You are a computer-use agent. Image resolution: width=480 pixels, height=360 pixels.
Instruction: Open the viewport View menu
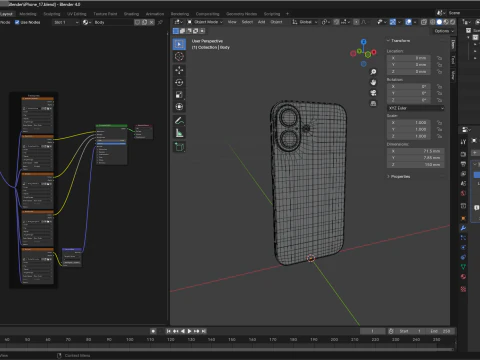coord(232,22)
